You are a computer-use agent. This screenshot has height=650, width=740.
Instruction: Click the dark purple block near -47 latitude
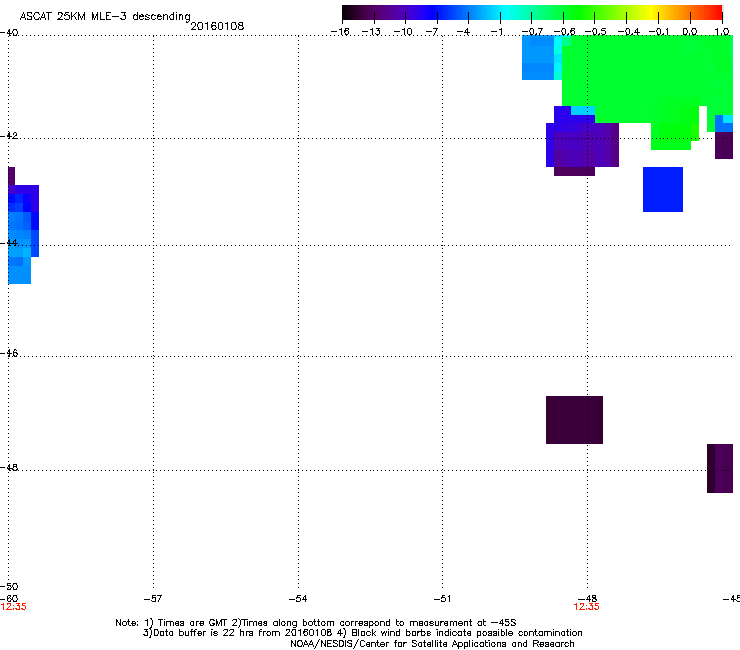coord(574,420)
